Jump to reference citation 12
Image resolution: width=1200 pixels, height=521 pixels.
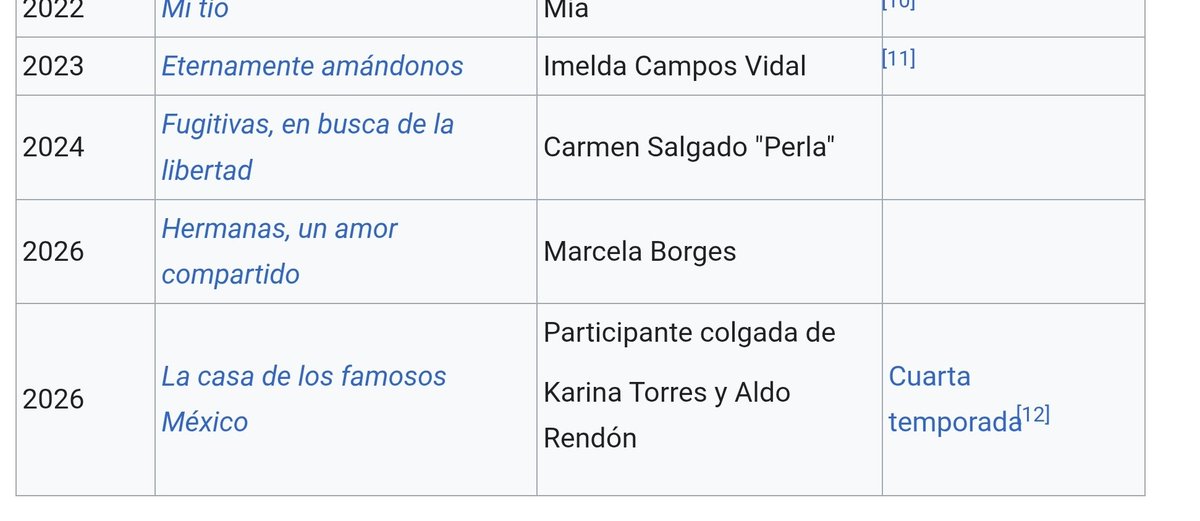(x=1033, y=414)
